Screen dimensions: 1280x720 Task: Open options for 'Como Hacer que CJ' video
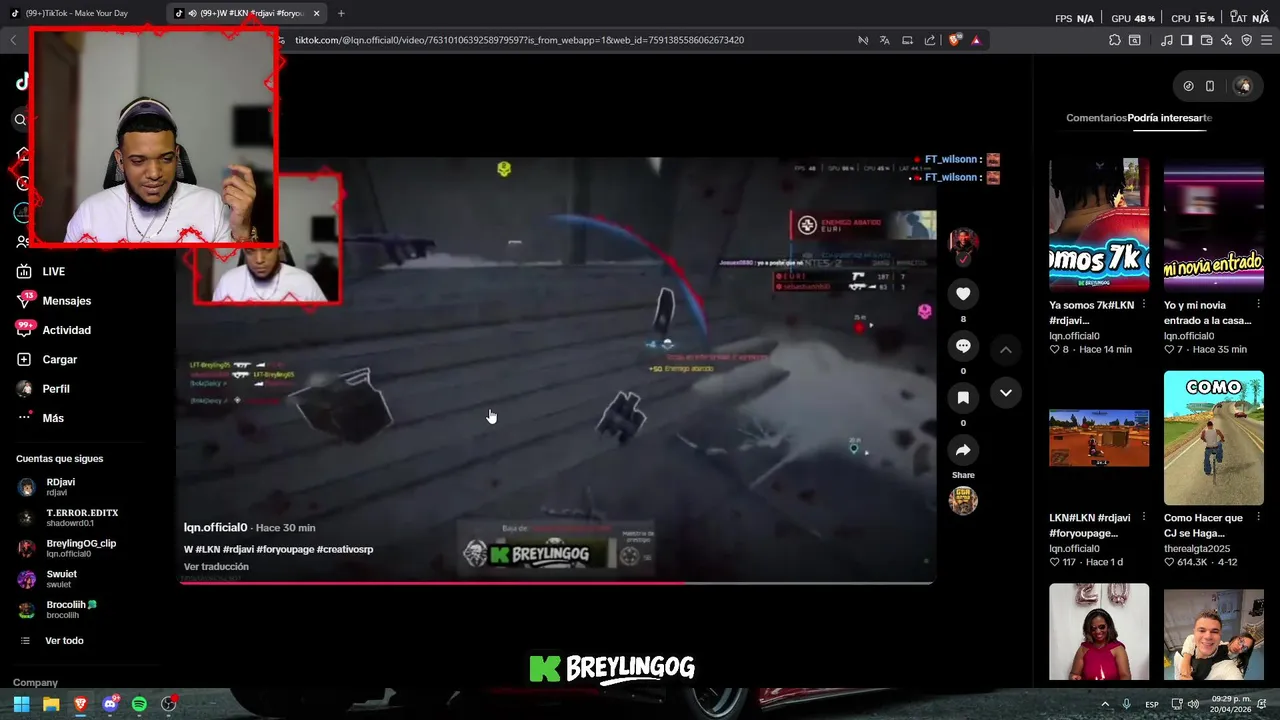pyautogui.click(x=1257, y=519)
